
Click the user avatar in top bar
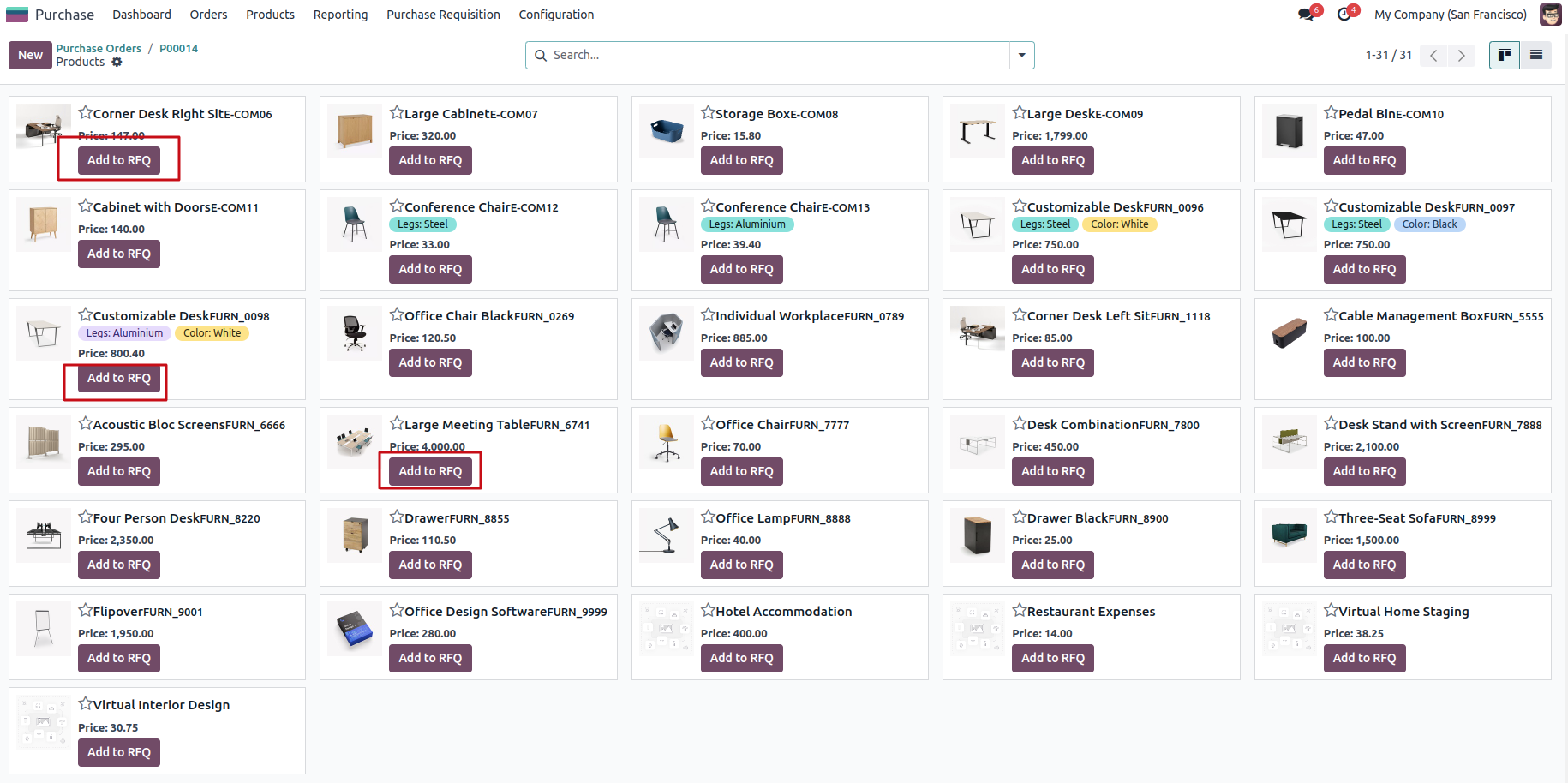[x=1550, y=15]
